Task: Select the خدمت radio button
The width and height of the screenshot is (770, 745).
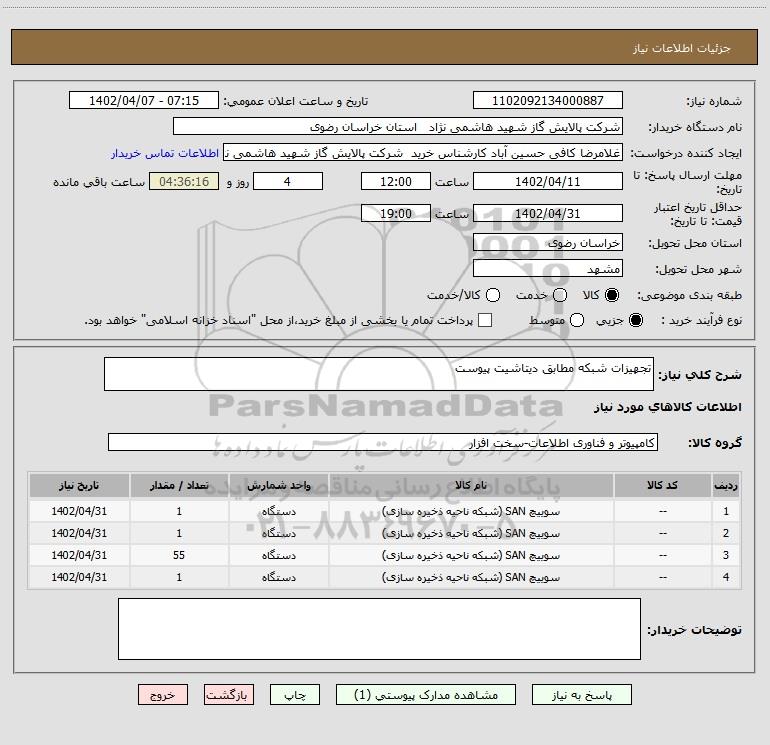Action: click(560, 295)
